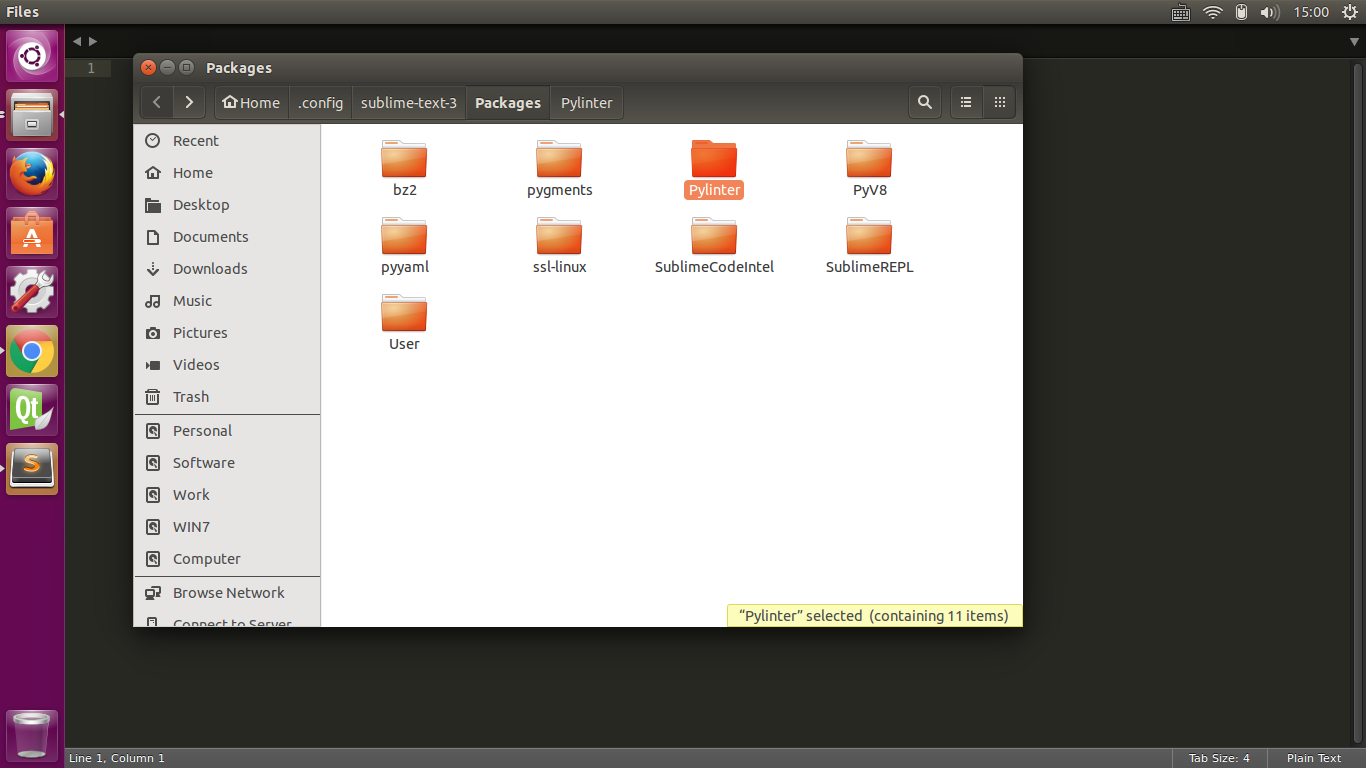Open the Sublime tab dropdown arrow
The height and width of the screenshot is (768, 1366).
coord(1354,41)
